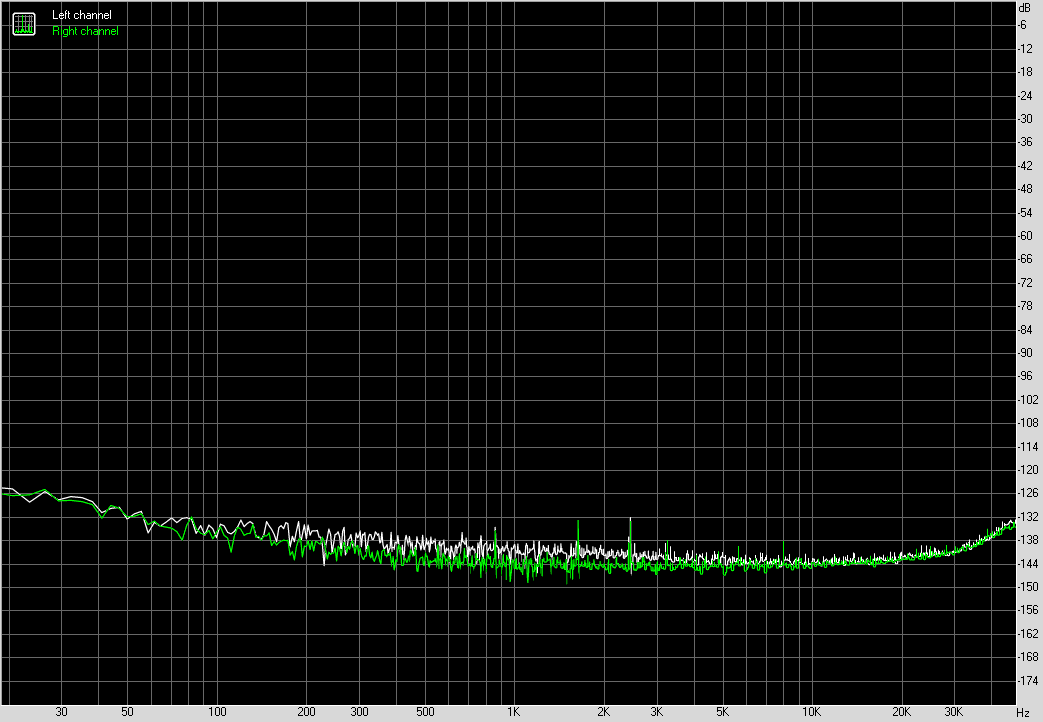Click the dB unit label on the vertical axis
Image resolution: width=1043 pixels, height=722 pixels.
click(x=1024, y=8)
